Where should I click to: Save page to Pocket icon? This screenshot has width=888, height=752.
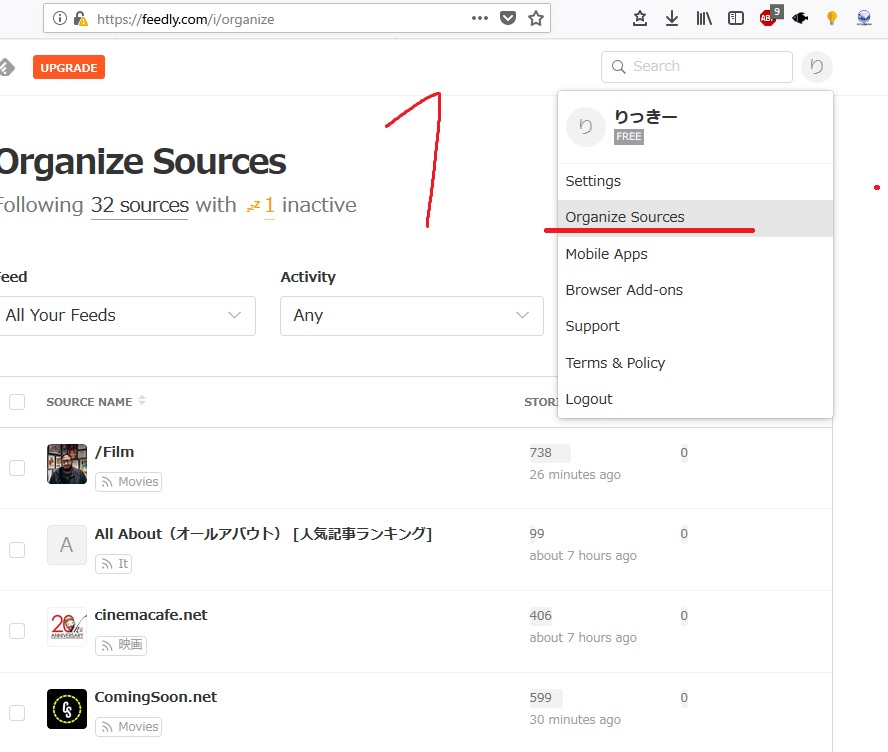(x=508, y=18)
